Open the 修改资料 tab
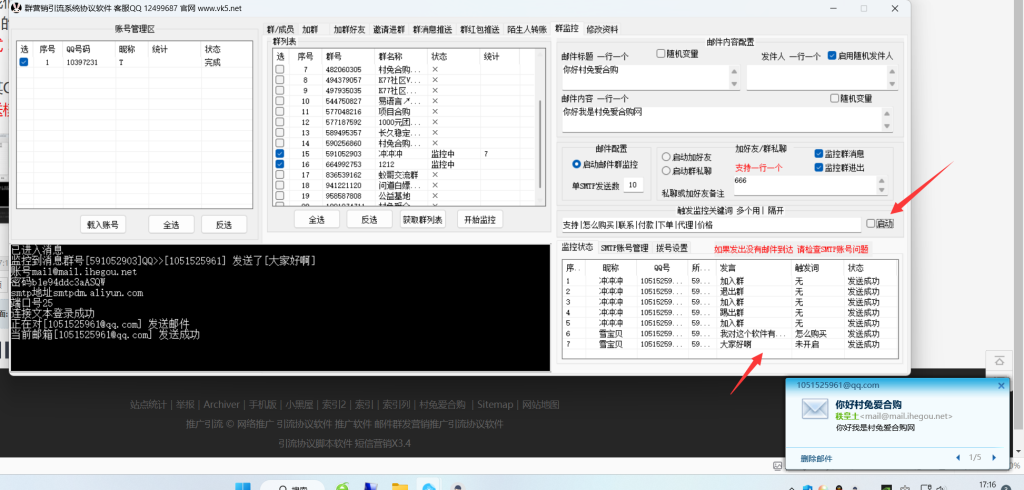1024x490 pixels. 602,29
